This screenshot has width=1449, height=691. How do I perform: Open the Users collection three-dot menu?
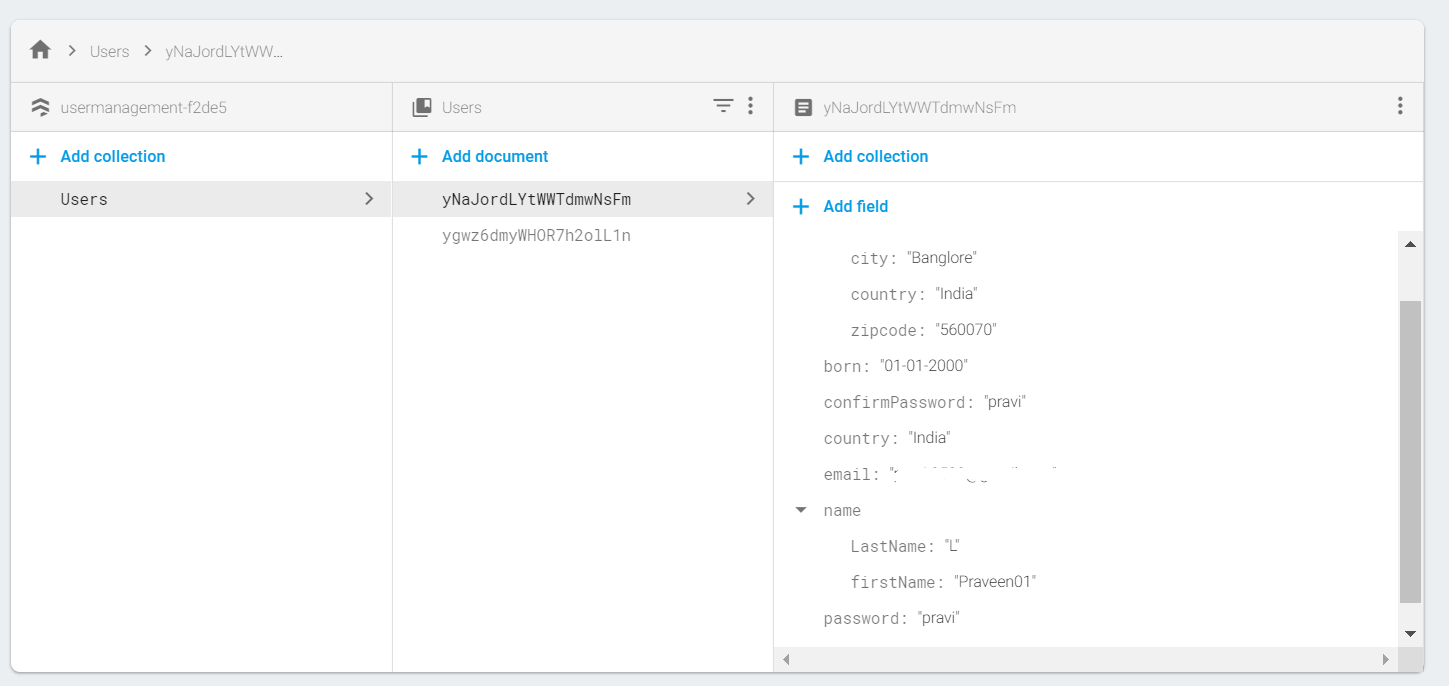(750, 106)
